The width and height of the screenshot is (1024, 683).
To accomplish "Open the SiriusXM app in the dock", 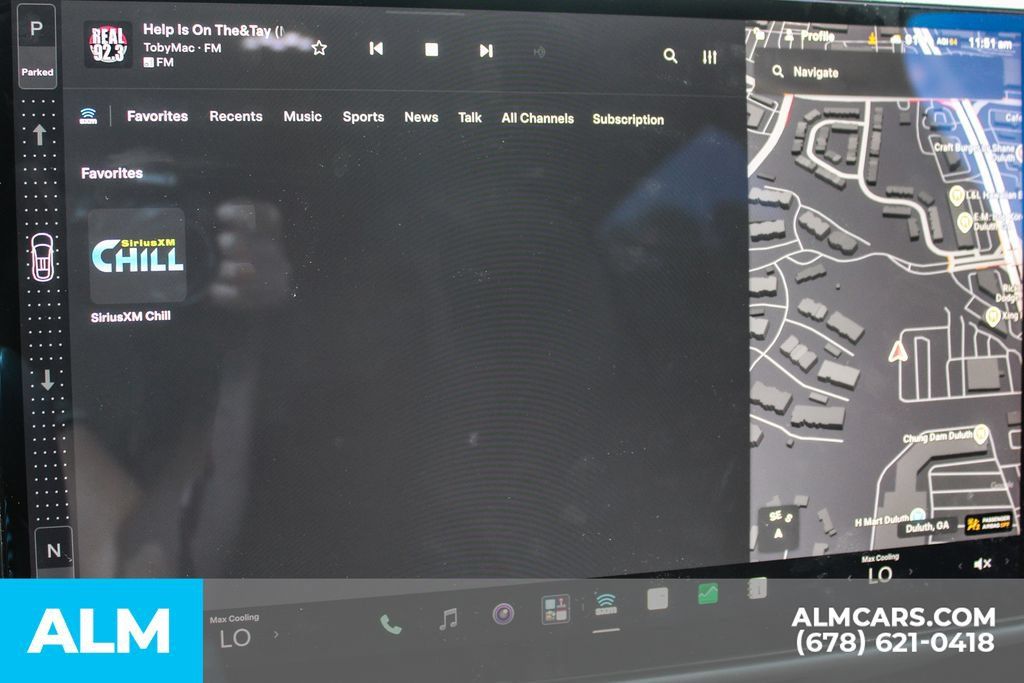I will click(x=606, y=604).
